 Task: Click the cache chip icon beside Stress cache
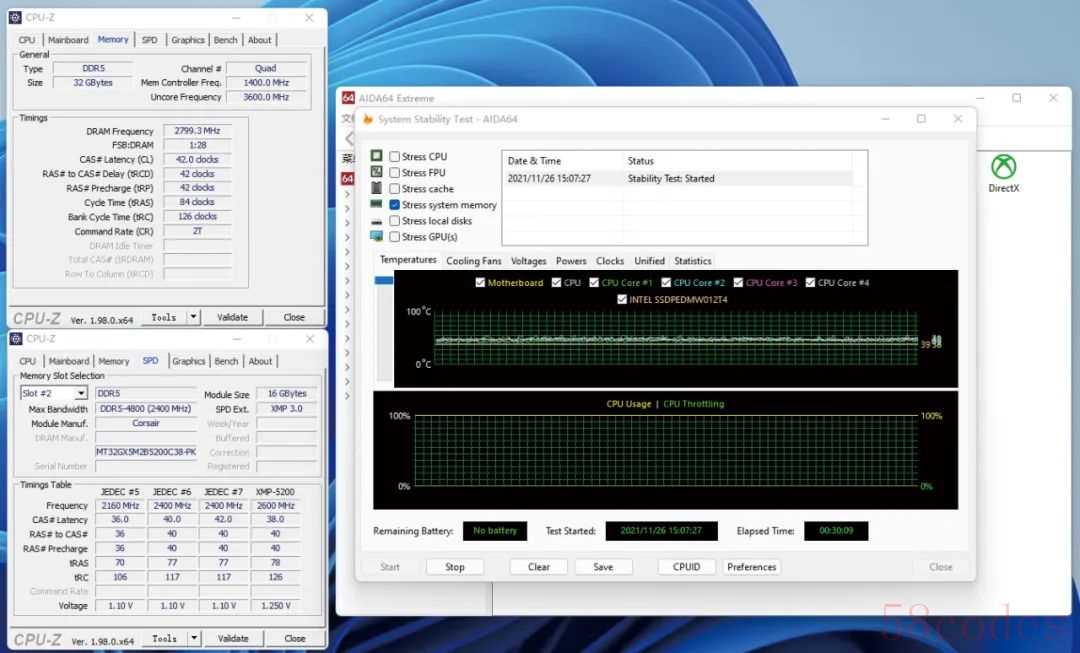376,187
